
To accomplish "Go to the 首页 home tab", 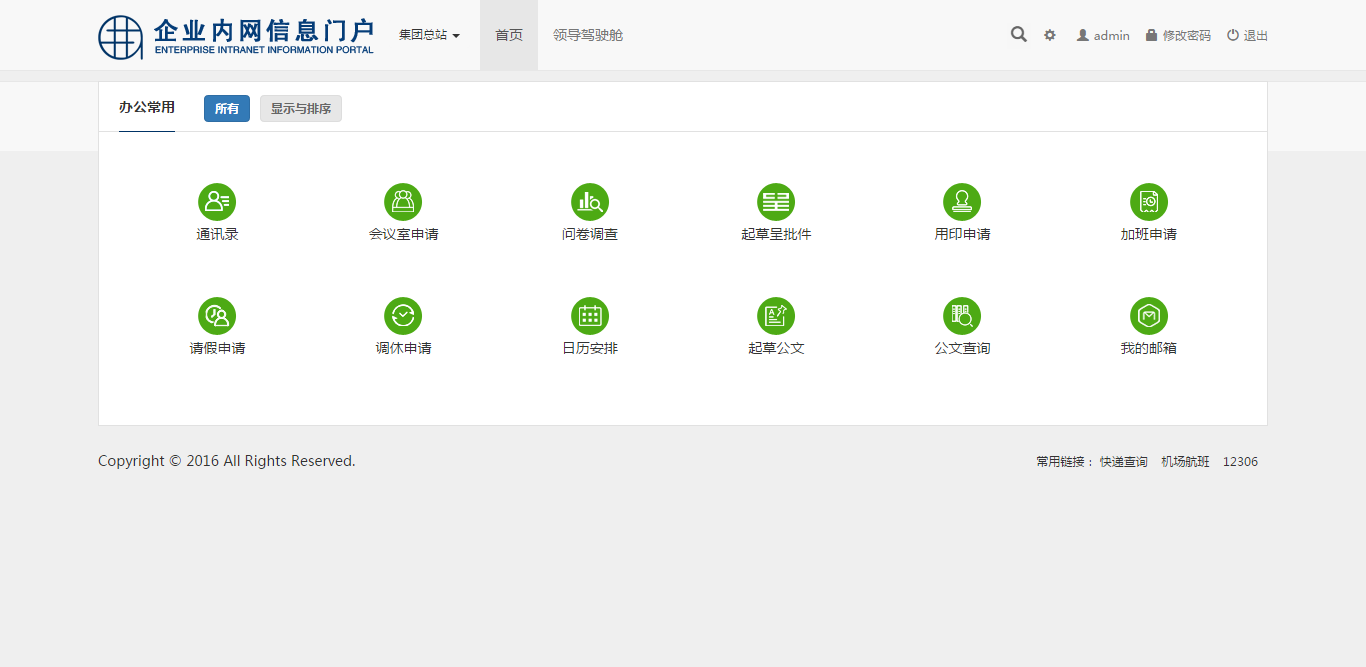I will pyautogui.click(x=509, y=35).
